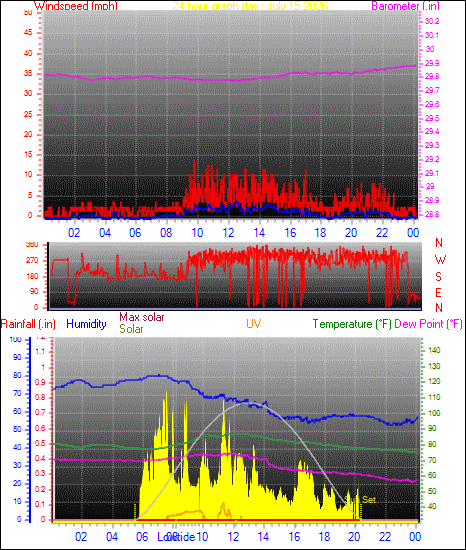Viewport: 466px width, 550px height.
Task: Click the Barometer (.in) axis title
Action: coord(405,6)
